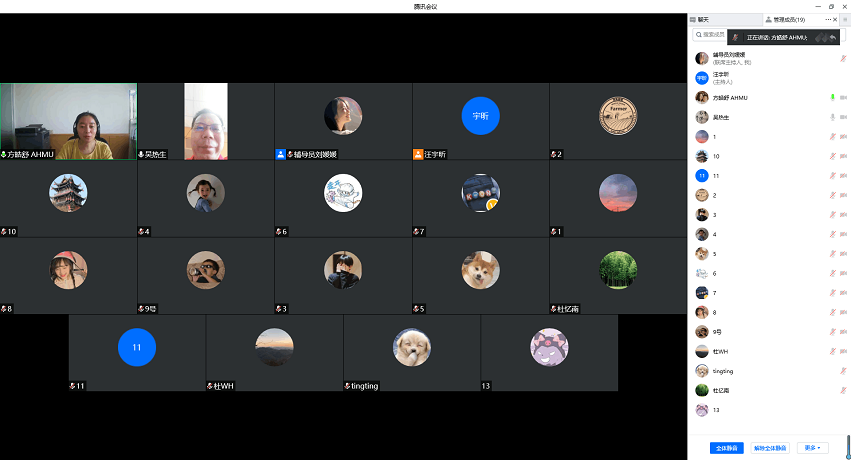Click the microphone icon beside 吴热生 in member list

(x=832, y=117)
